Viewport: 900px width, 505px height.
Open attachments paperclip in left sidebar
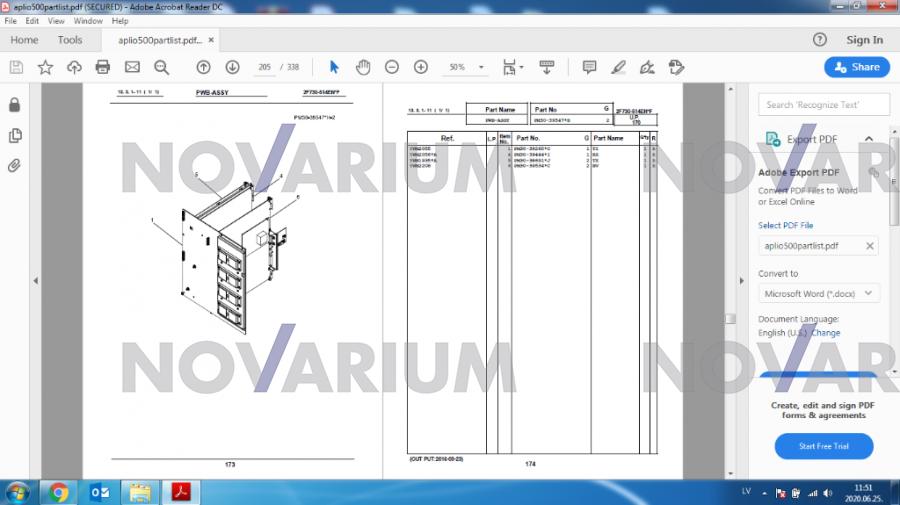(14, 166)
